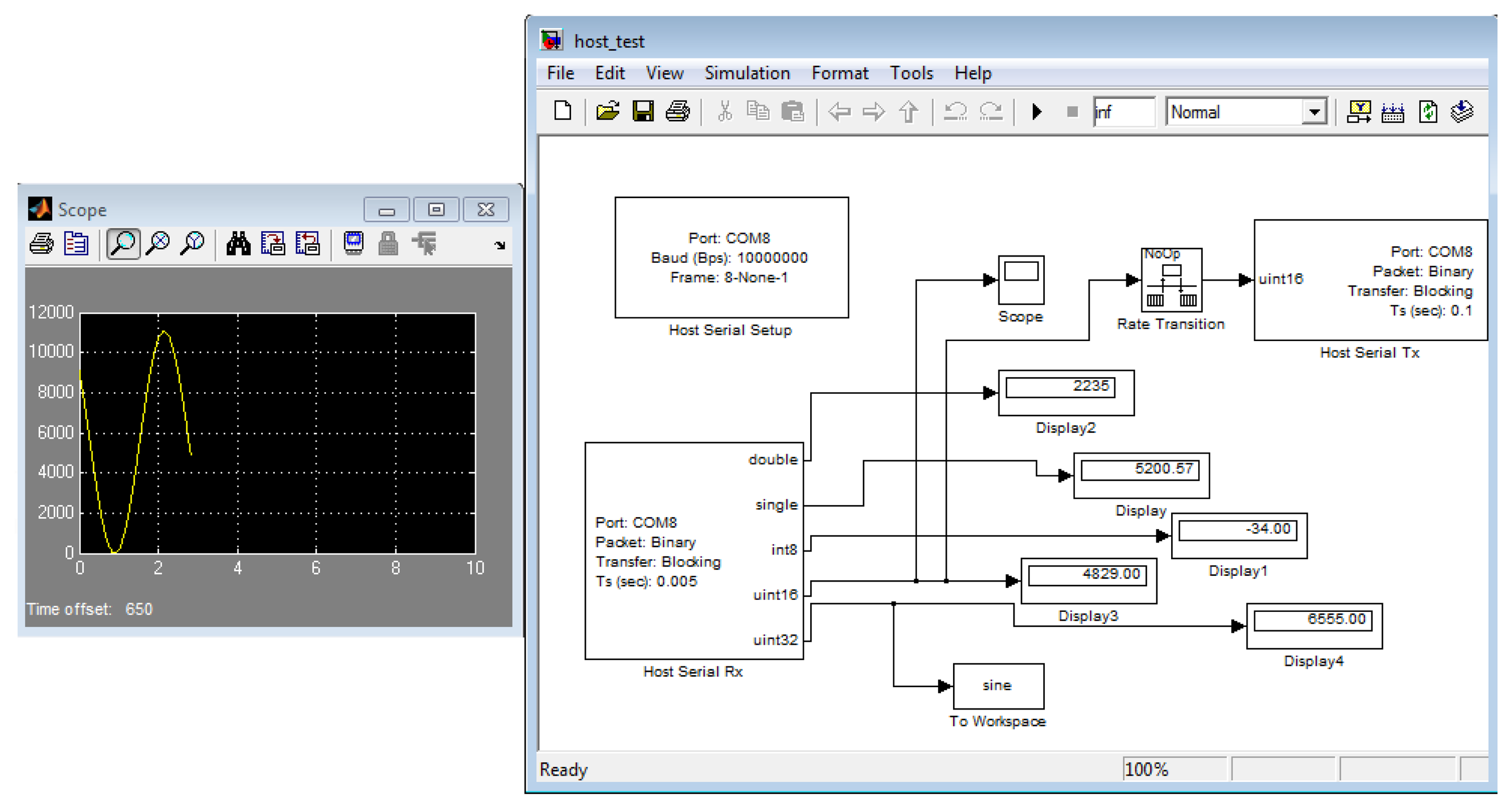The image size is (1512, 810).
Task: Open the Library Browser icon
Action: 1358,111
